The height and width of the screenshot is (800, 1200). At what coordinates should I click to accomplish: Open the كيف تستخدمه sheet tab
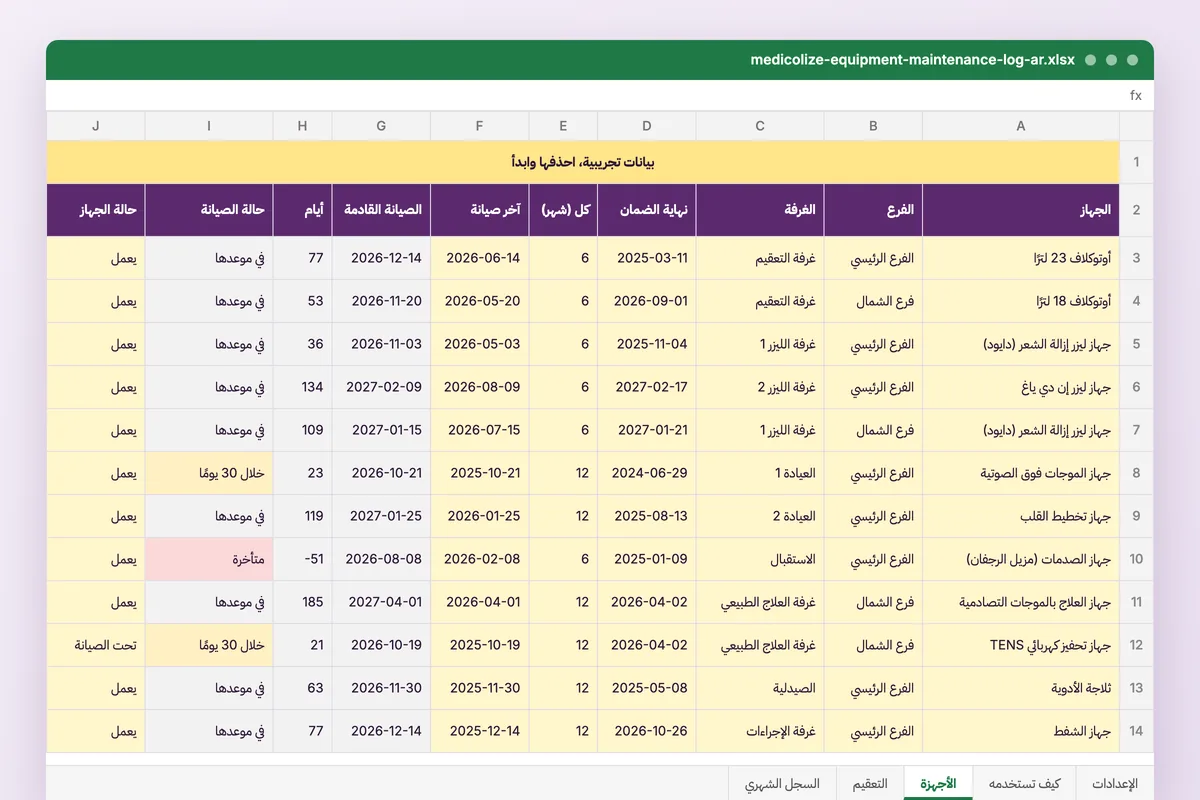1023,784
